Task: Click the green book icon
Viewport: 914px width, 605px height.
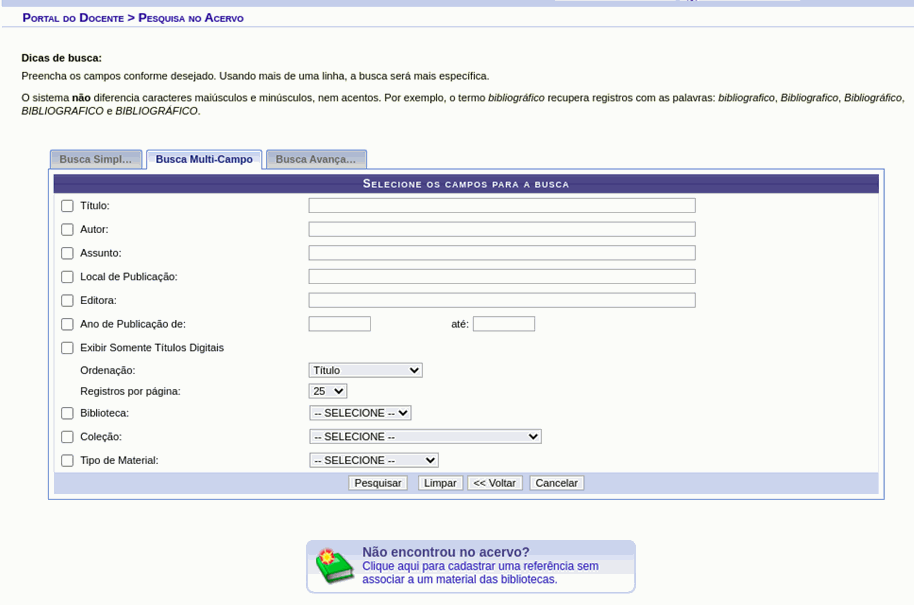Action: (335, 566)
